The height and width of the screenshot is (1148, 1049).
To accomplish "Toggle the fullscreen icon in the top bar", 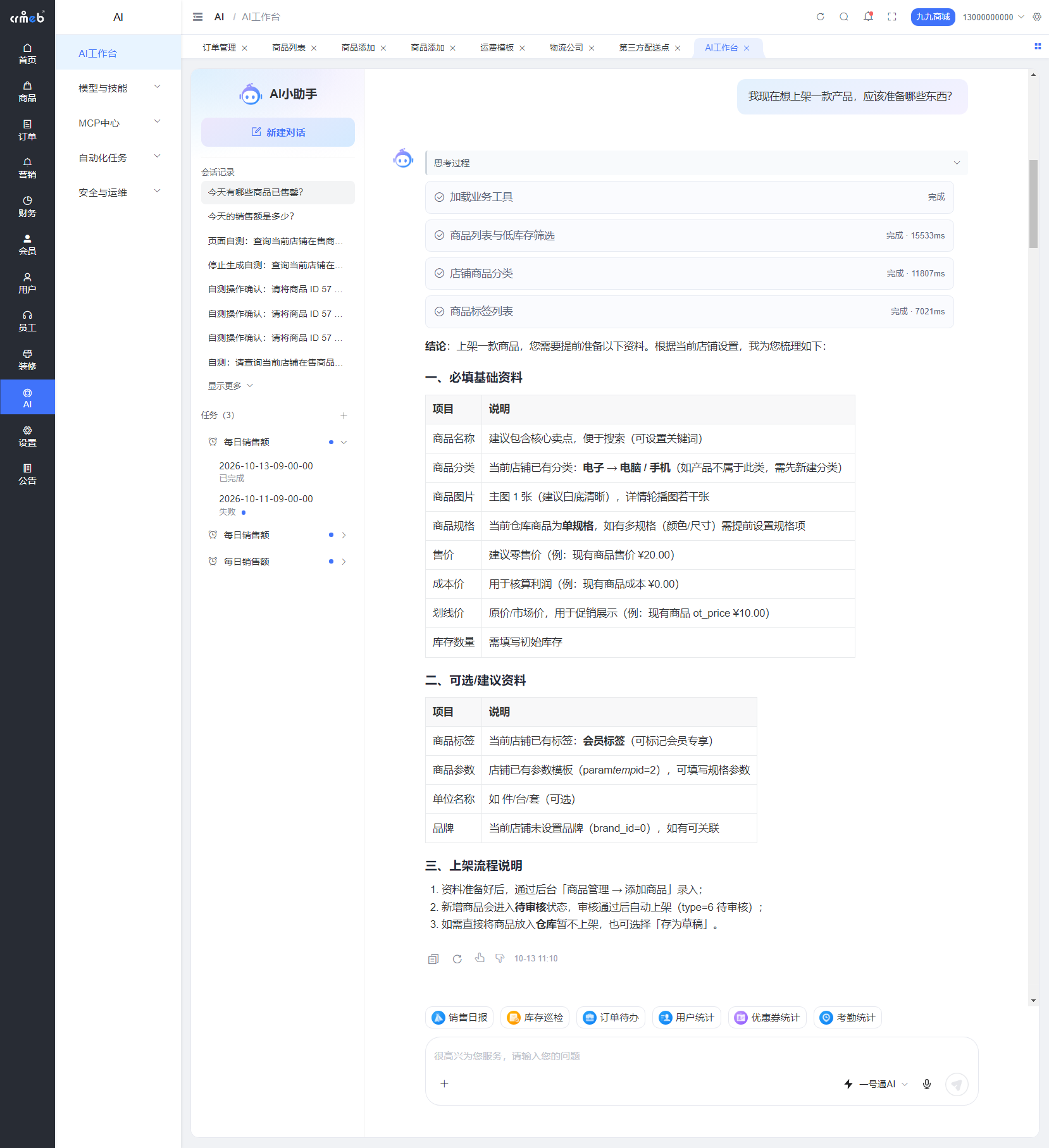I will point(892,17).
